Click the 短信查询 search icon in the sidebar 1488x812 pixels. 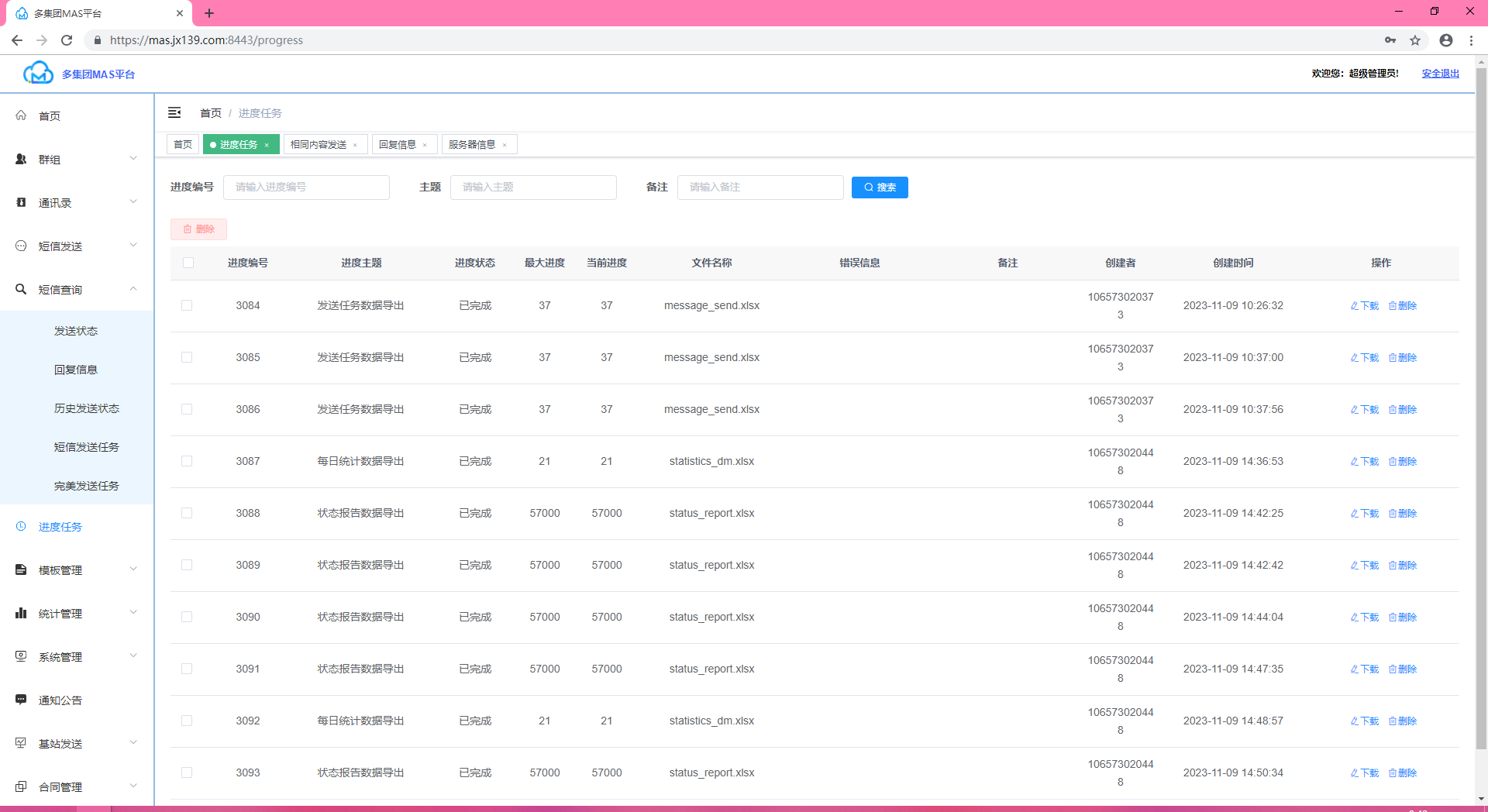pos(21,289)
